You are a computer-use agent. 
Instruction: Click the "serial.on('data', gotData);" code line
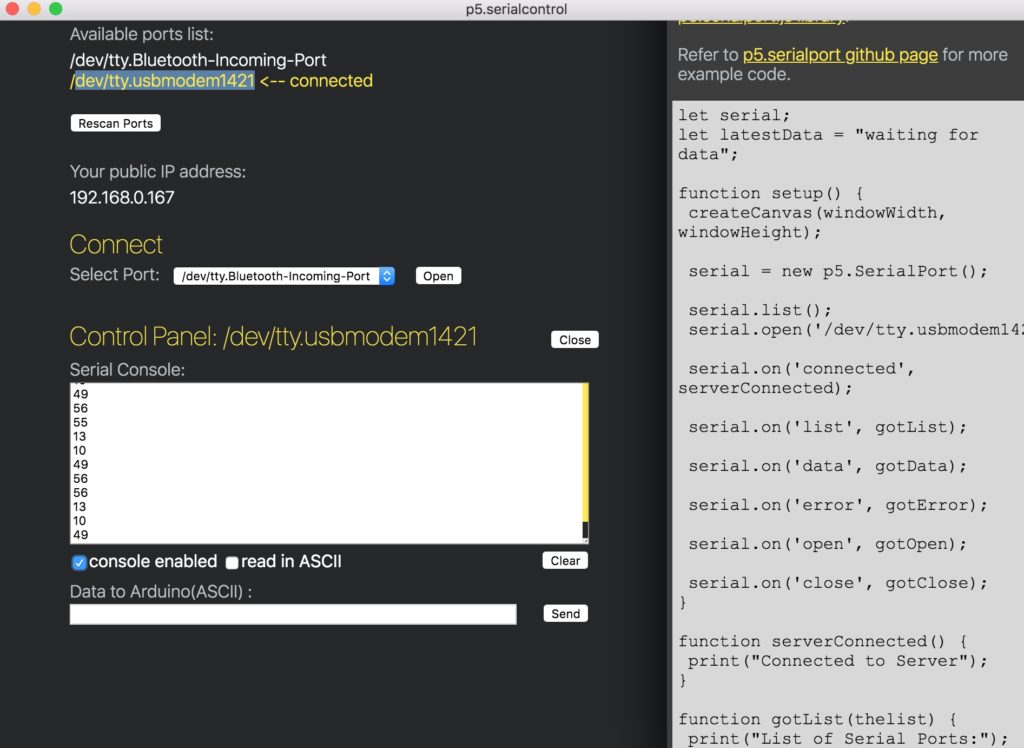pyautogui.click(x=827, y=466)
